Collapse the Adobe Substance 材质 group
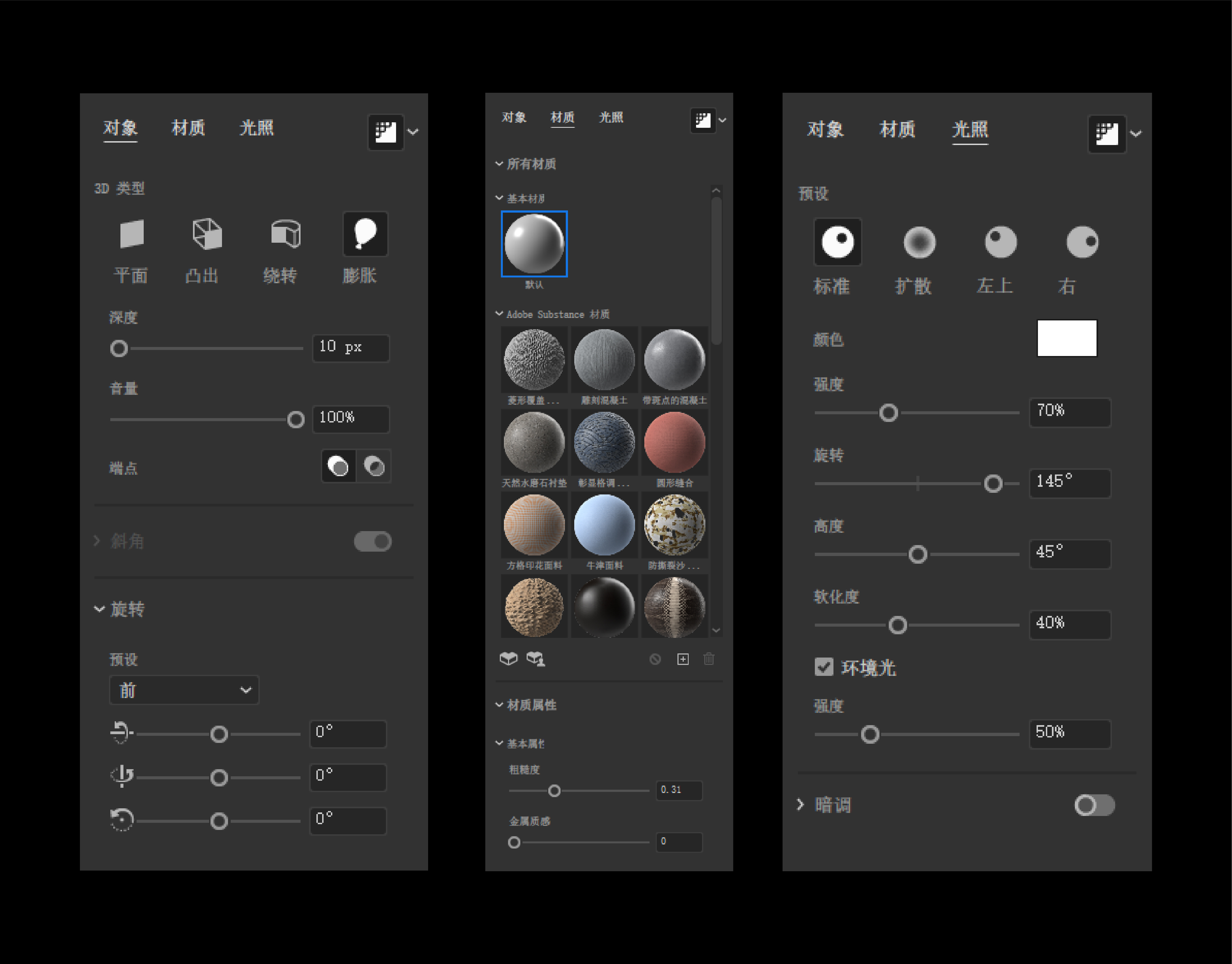The width and height of the screenshot is (1232, 964). [499, 314]
